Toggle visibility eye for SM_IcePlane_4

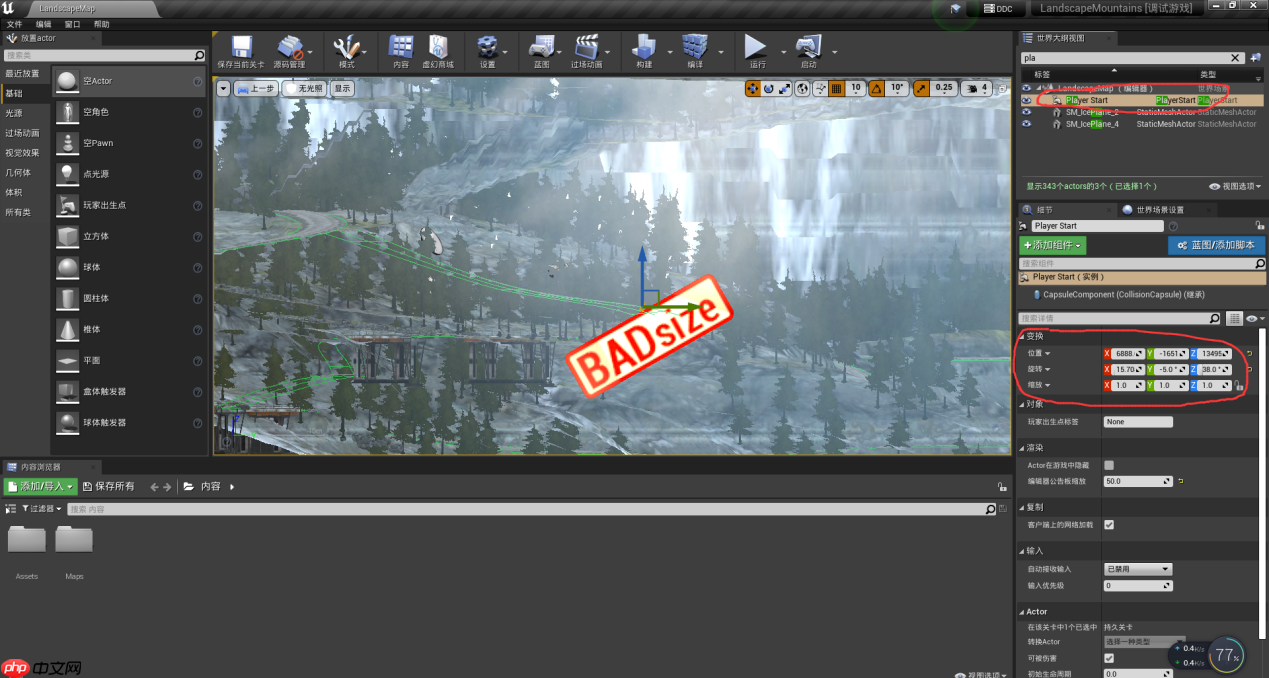pos(1026,124)
